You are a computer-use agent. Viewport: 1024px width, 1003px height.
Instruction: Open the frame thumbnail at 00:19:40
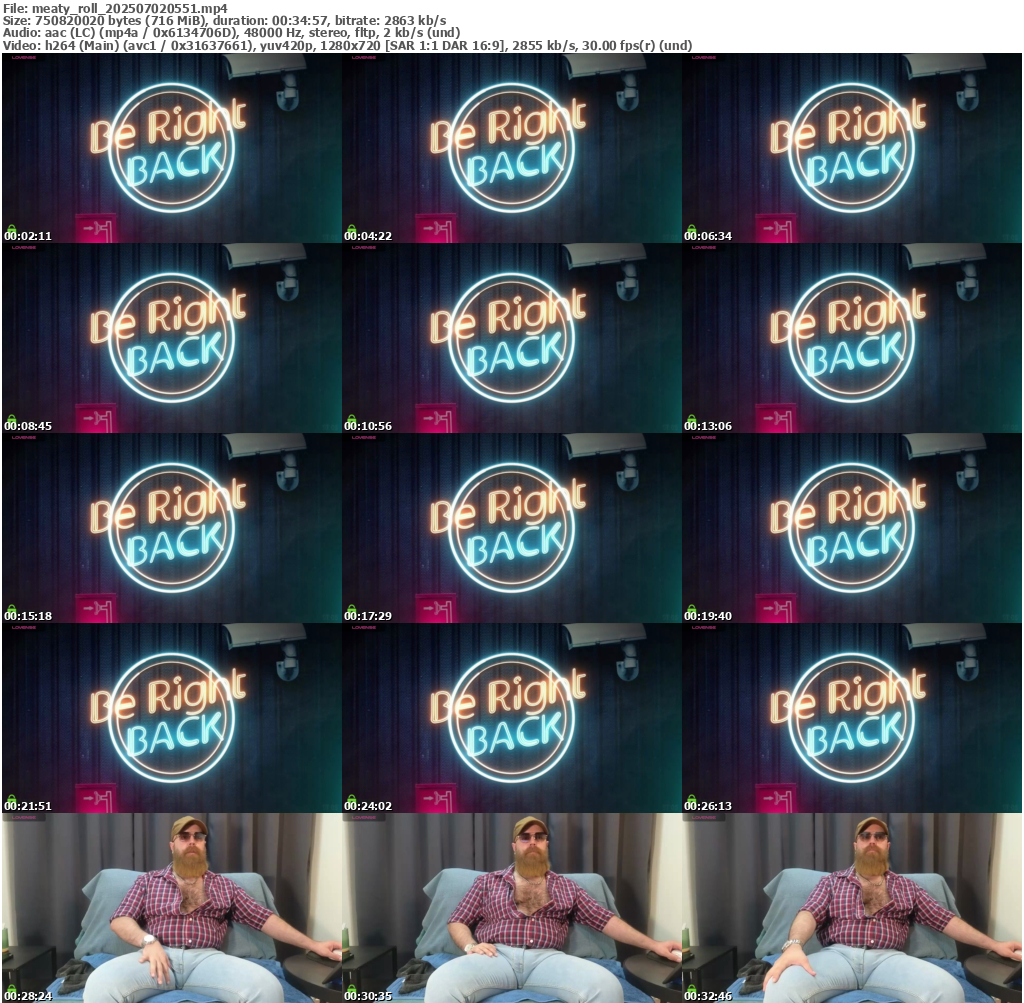[x=852, y=528]
